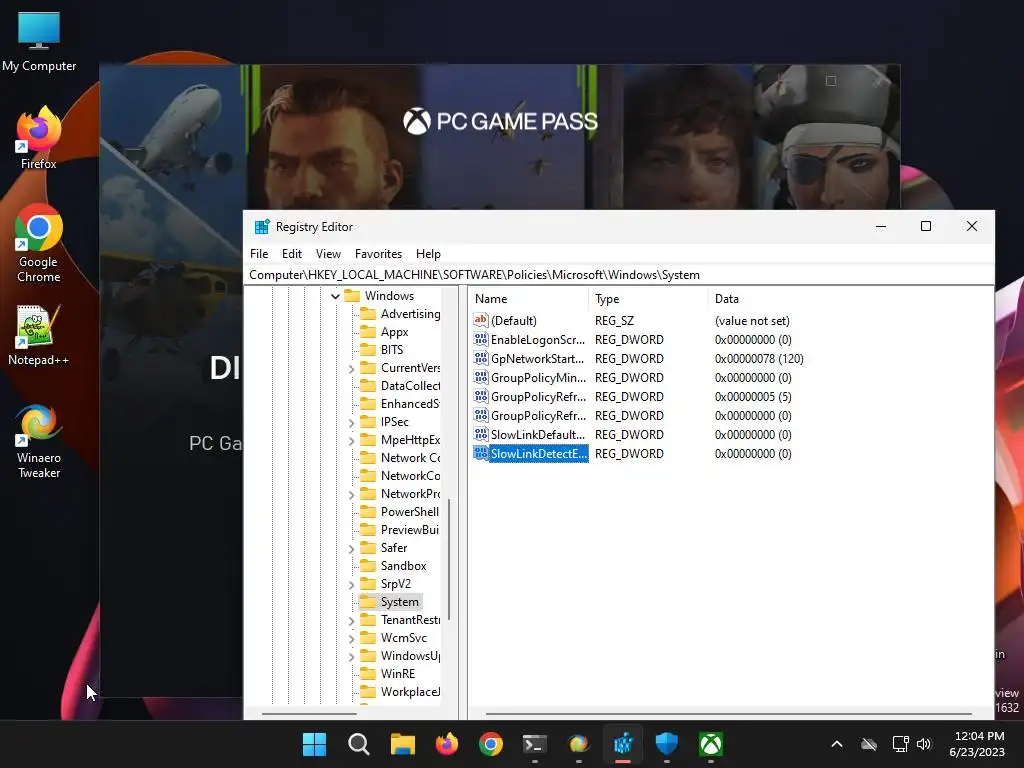Open the Edit menu in Registry Editor
1024x768 pixels.
(x=291, y=254)
